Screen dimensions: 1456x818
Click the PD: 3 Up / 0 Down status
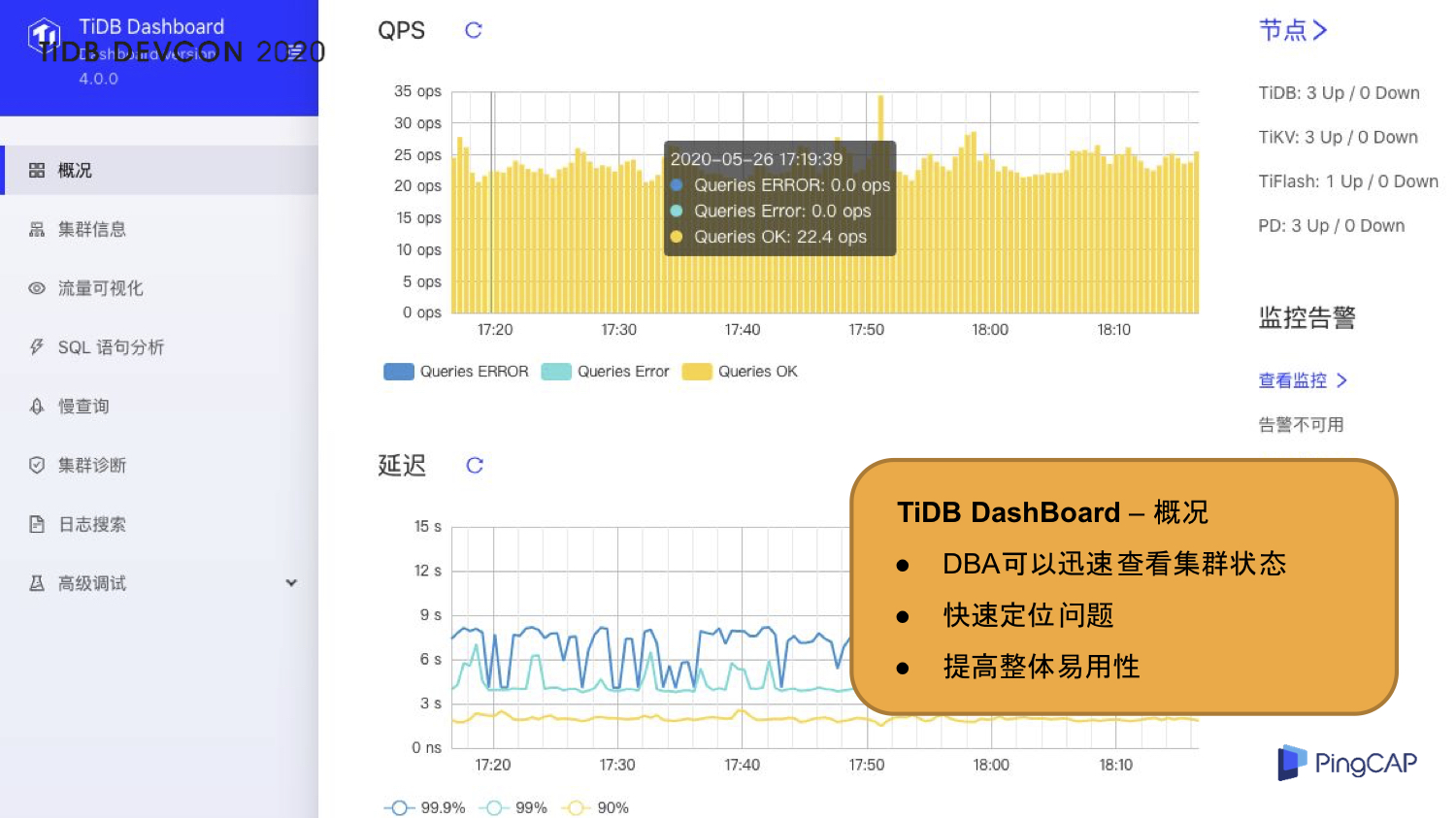(x=1332, y=226)
